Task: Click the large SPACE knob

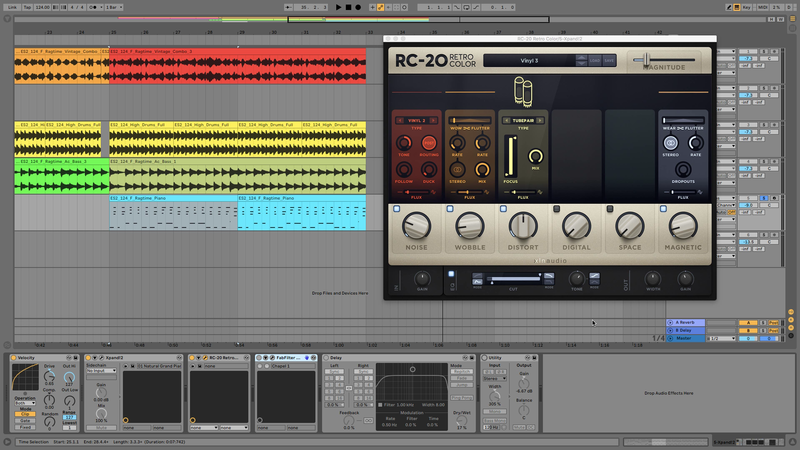Action: coord(630,226)
